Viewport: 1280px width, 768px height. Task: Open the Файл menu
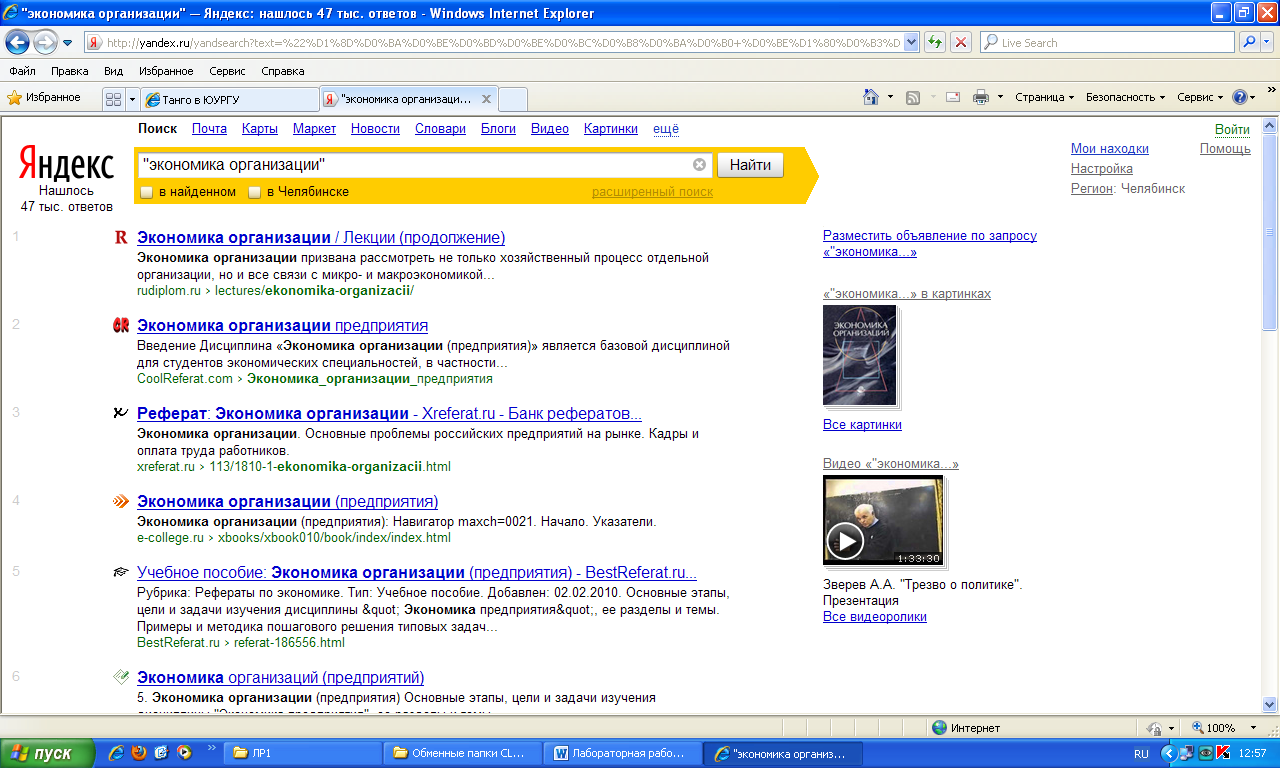point(22,71)
